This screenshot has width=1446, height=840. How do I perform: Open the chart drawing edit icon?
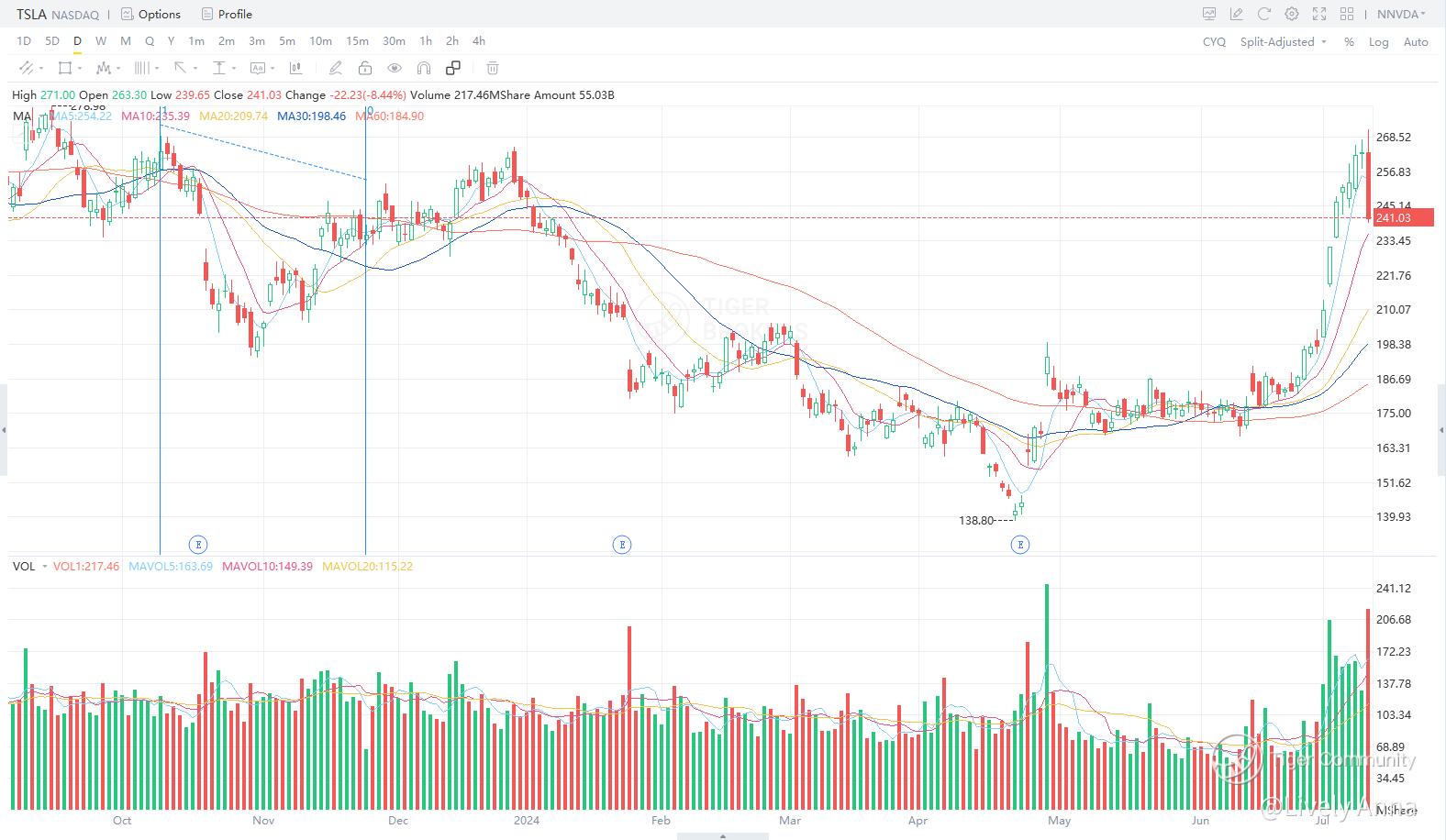[x=1237, y=14]
